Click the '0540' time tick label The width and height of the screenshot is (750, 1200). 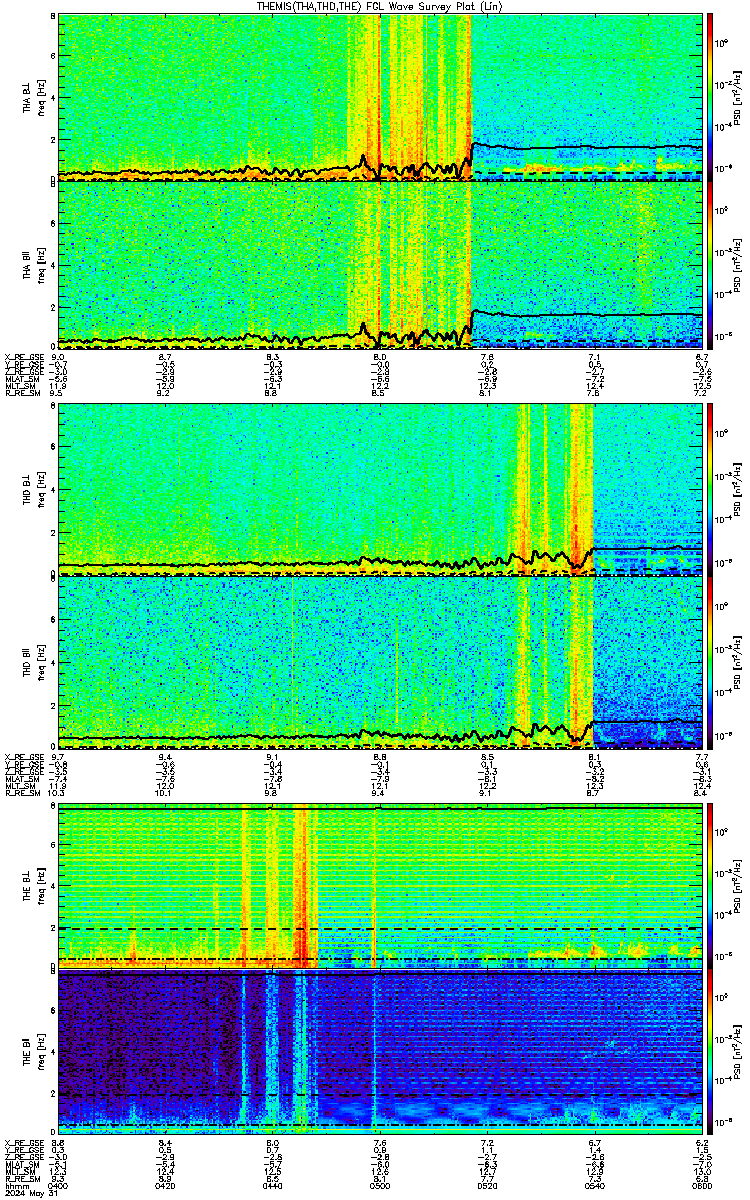tap(594, 1186)
